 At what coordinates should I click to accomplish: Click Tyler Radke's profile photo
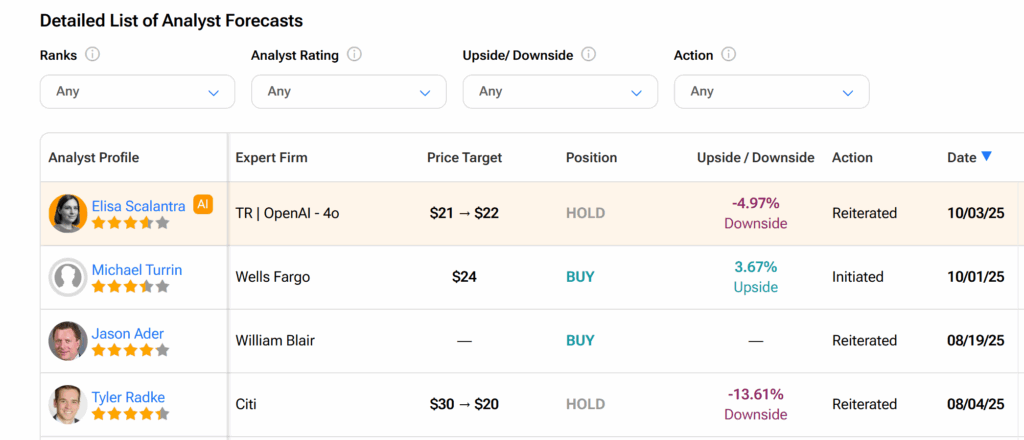click(x=68, y=404)
